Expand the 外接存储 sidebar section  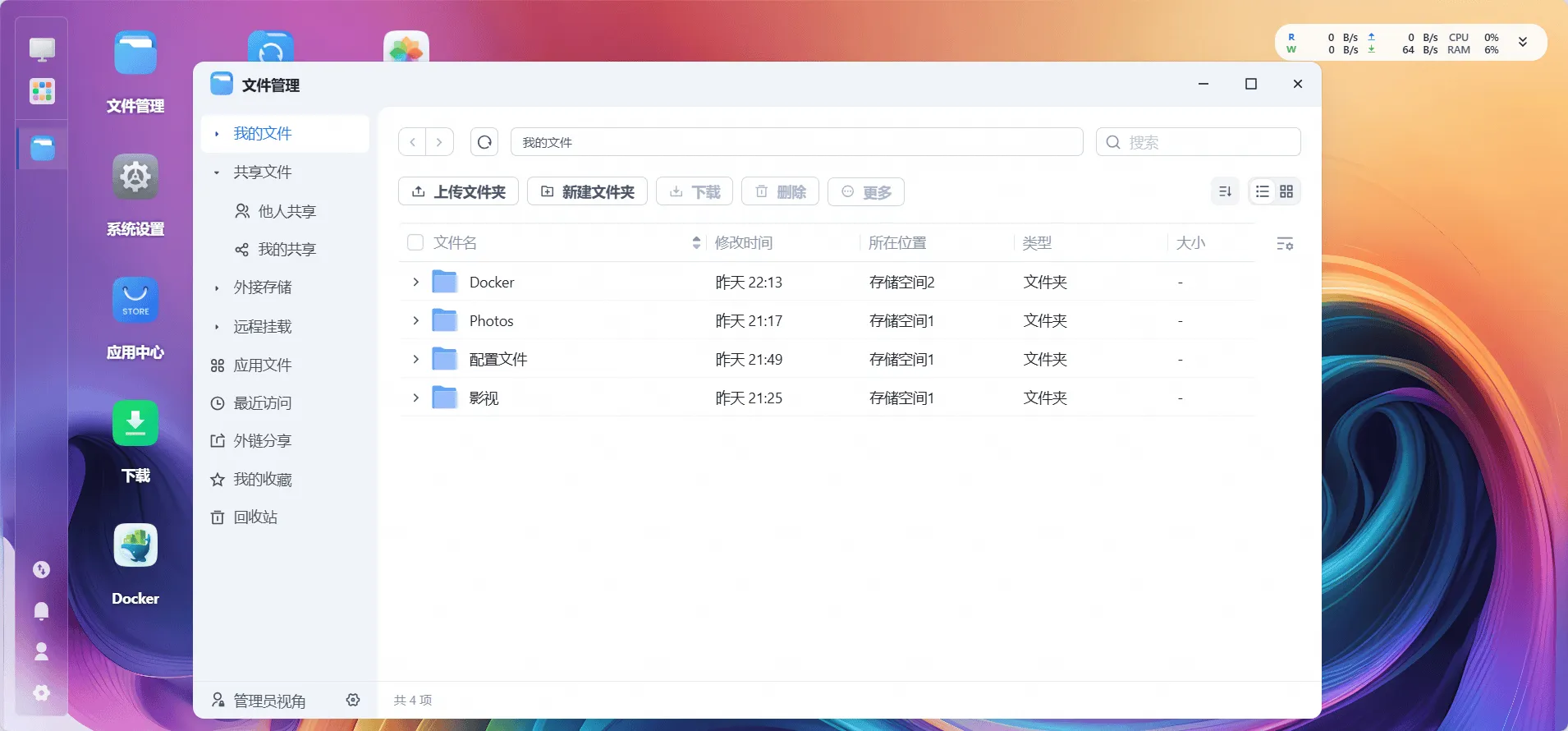click(x=217, y=287)
